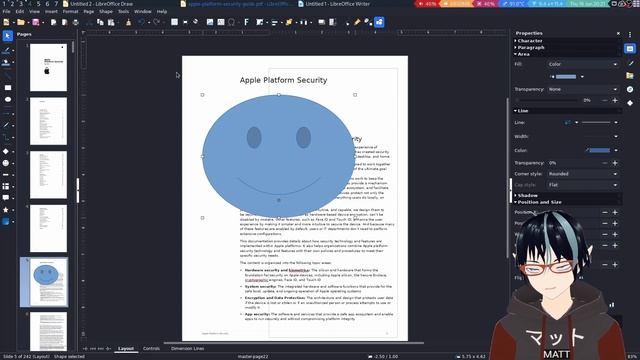Select the arrow Select tool in the drawing toolbar

click(x=7, y=36)
